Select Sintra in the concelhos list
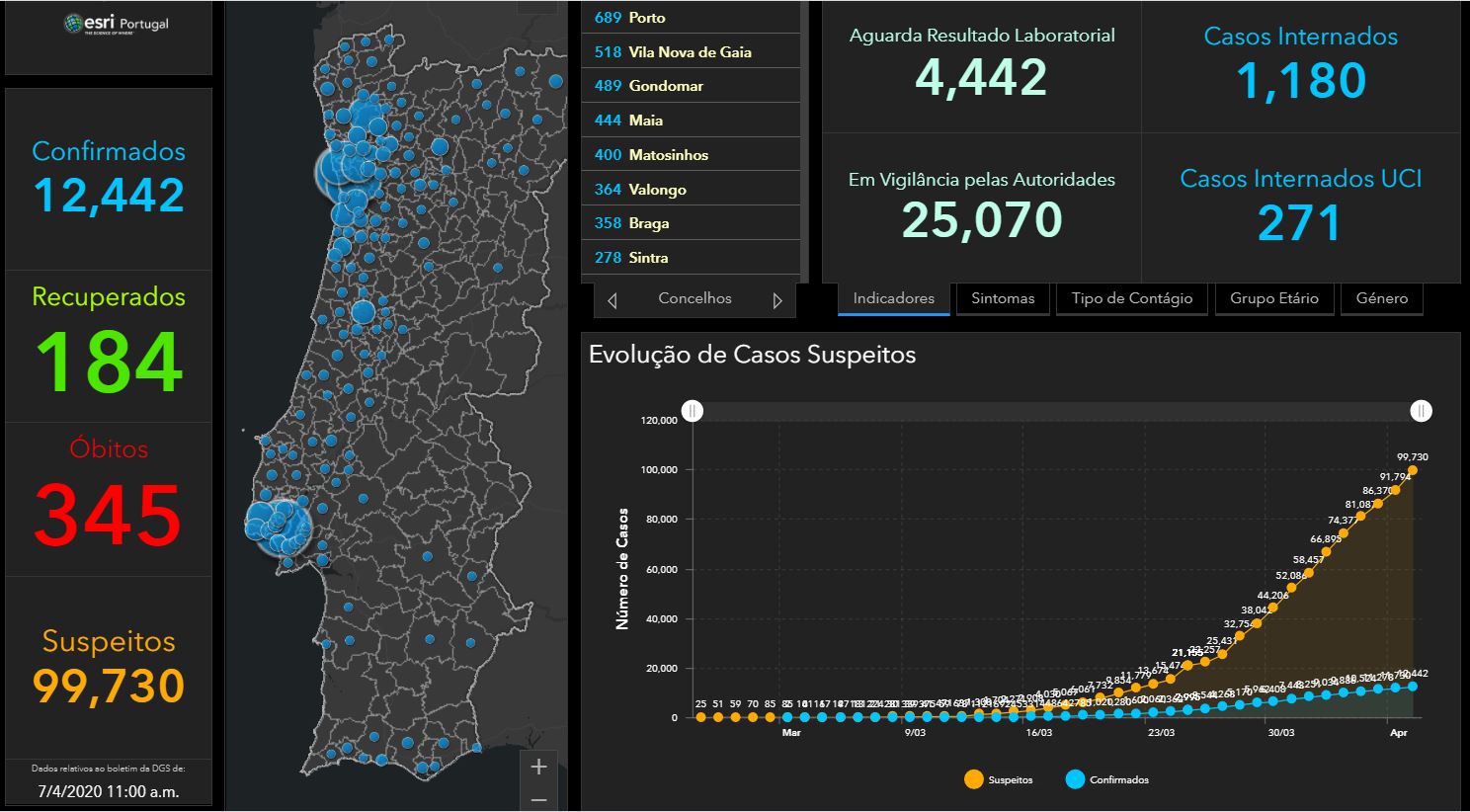The width and height of the screenshot is (1470, 812). click(x=691, y=258)
